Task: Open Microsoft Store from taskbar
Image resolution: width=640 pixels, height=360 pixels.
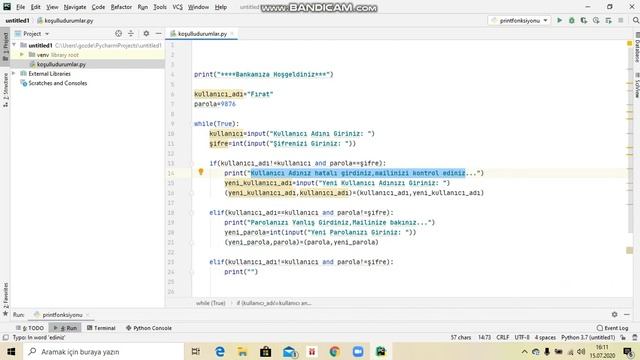Action: pyautogui.click(x=265, y=351)
